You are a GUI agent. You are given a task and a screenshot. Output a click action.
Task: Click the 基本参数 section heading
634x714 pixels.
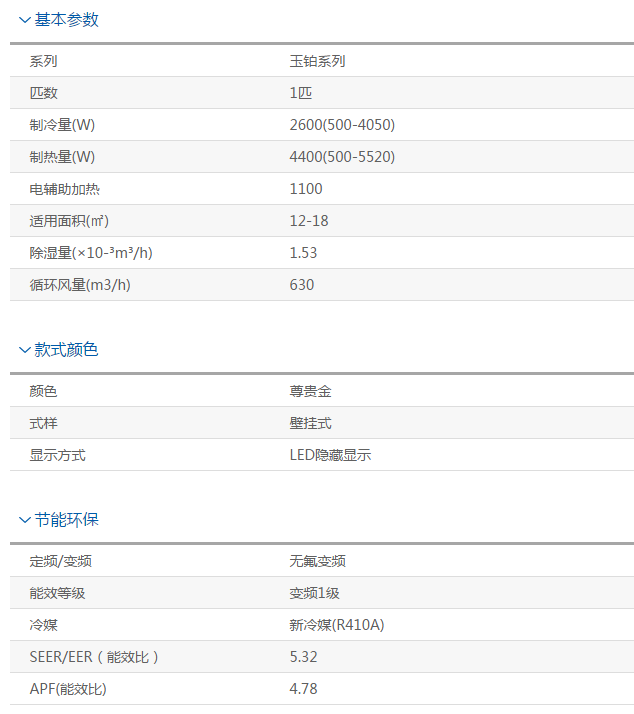click(66, 20)
